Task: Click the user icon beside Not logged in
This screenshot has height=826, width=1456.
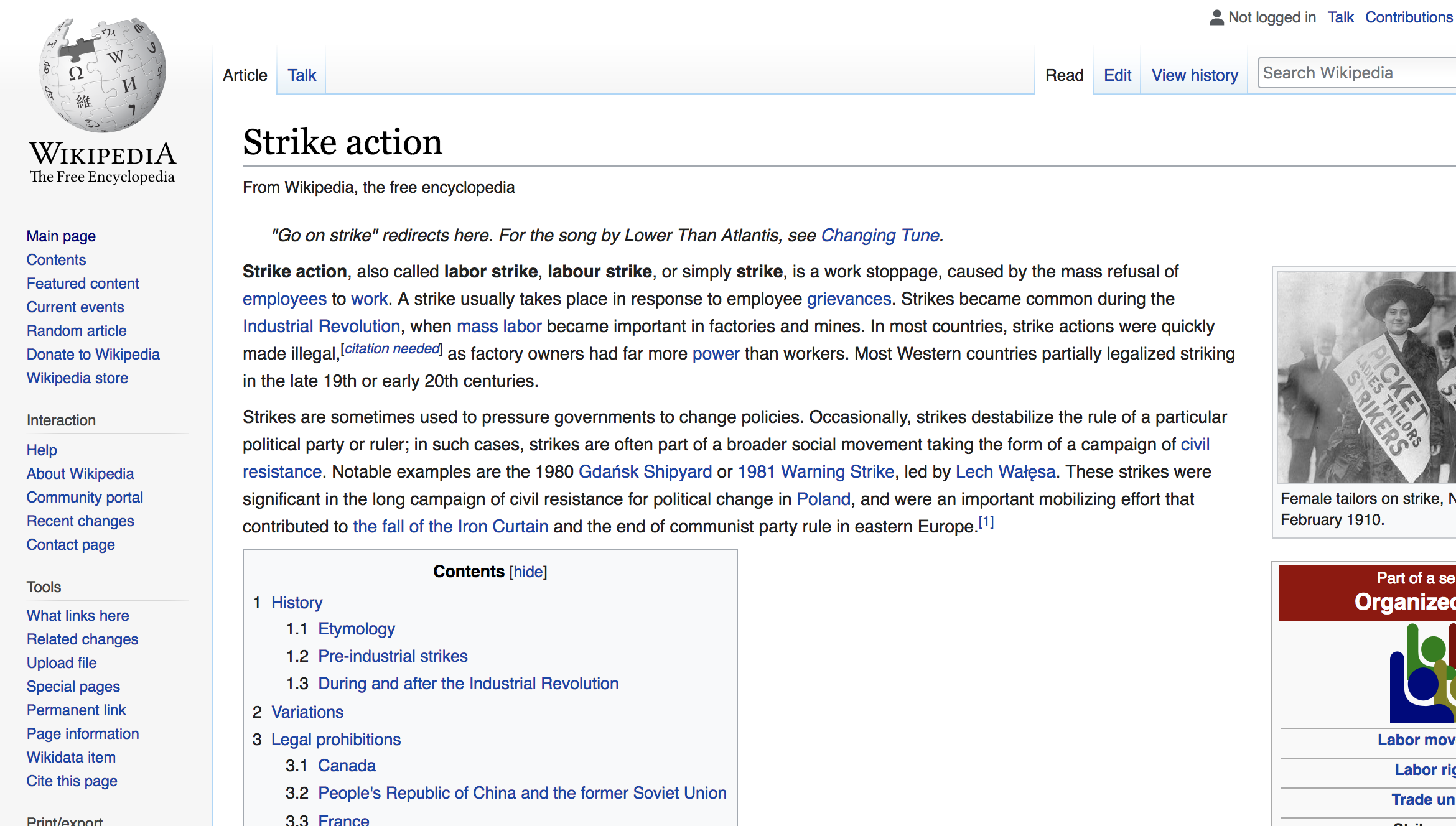Action: pos(1216,17)
